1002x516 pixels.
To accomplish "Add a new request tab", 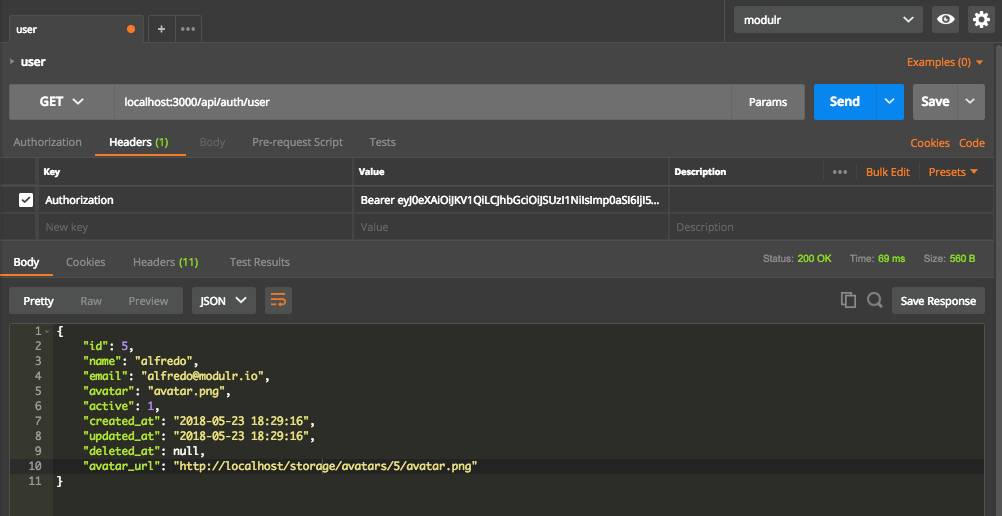I will tap(161, 29).
